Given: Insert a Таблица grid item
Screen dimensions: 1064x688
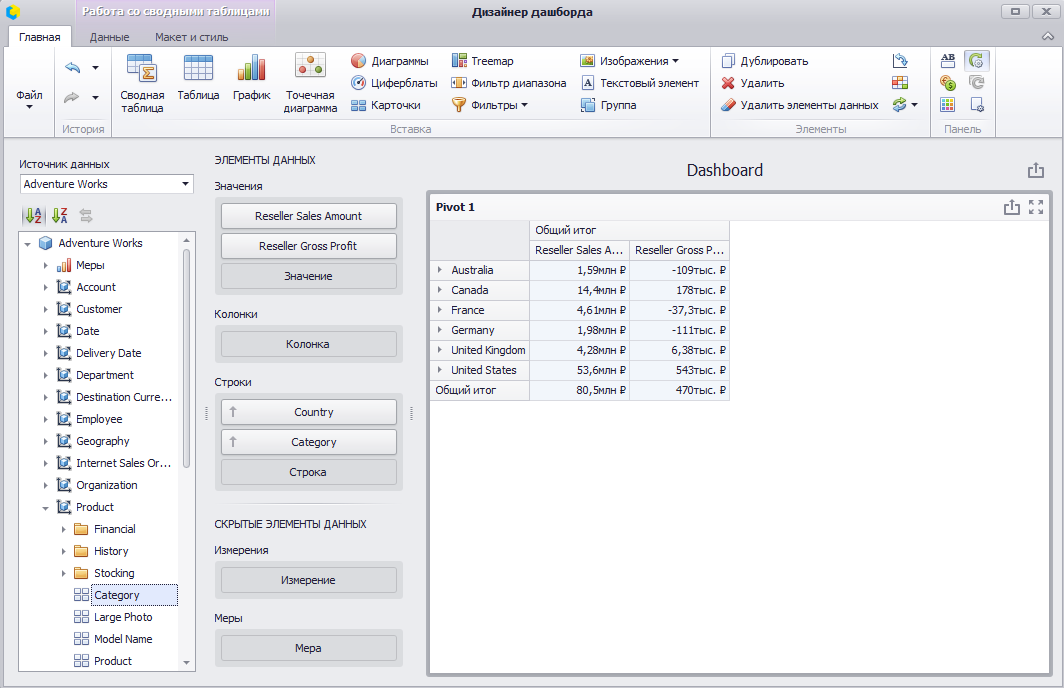Looking at the screenshot, I should tap(198, 77).
